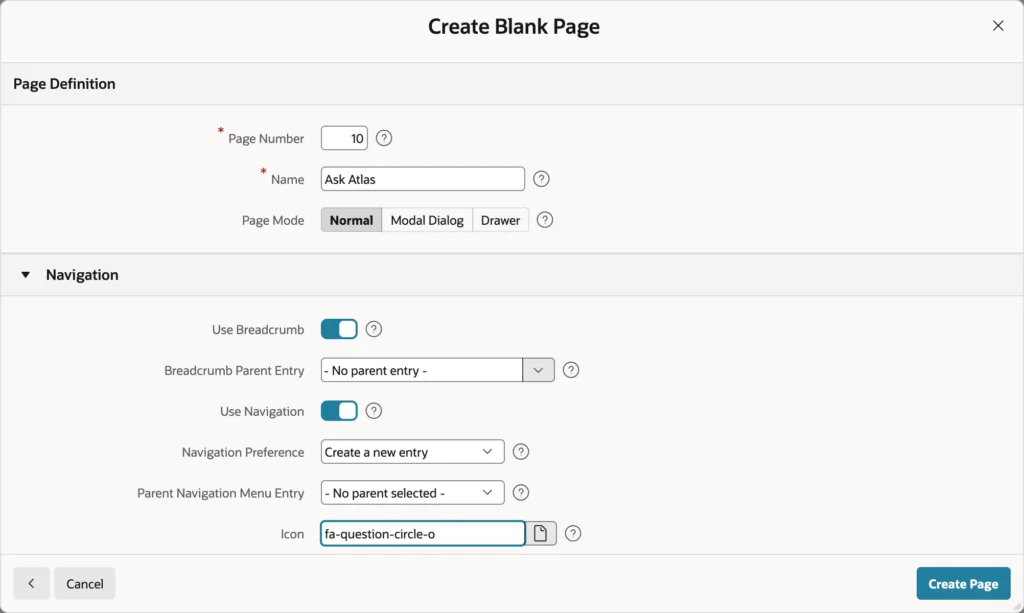Toggle the Use Breadcrumb switch
Viewport: 1024px width, 613px height.
[x=339, y=329]
